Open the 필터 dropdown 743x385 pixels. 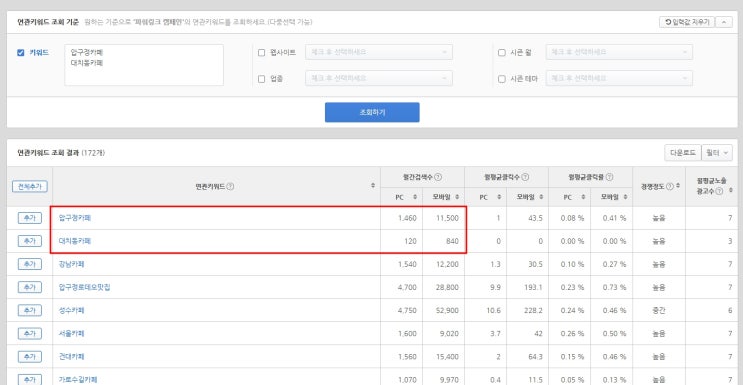(x=717, y=153)
